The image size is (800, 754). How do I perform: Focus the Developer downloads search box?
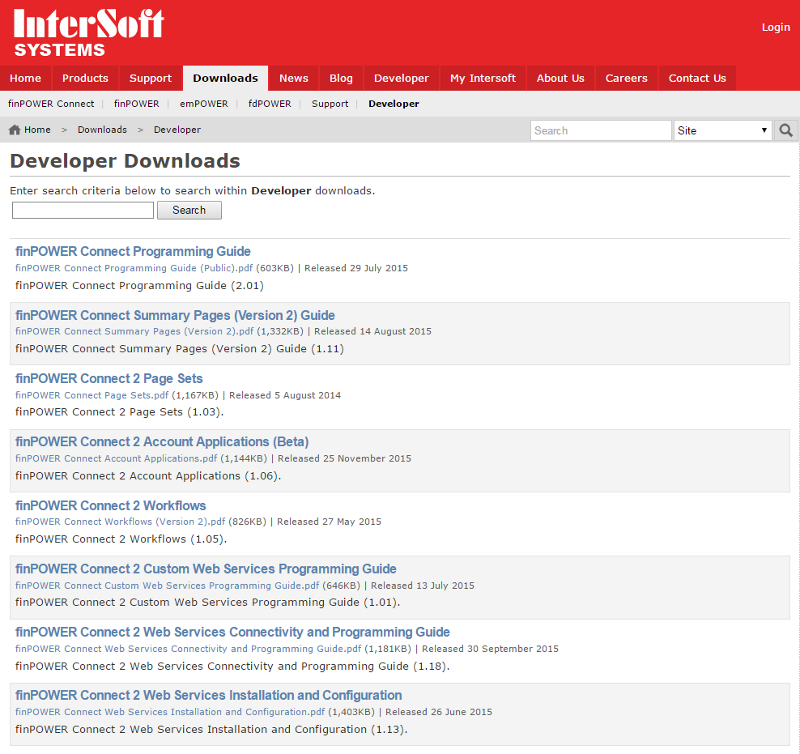[x=83, y=211]
